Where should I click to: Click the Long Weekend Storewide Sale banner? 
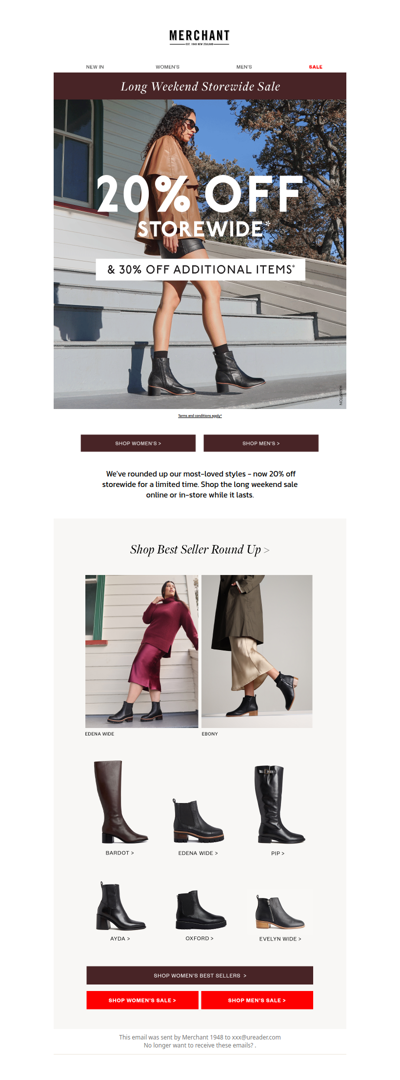[x=200, y=86]
